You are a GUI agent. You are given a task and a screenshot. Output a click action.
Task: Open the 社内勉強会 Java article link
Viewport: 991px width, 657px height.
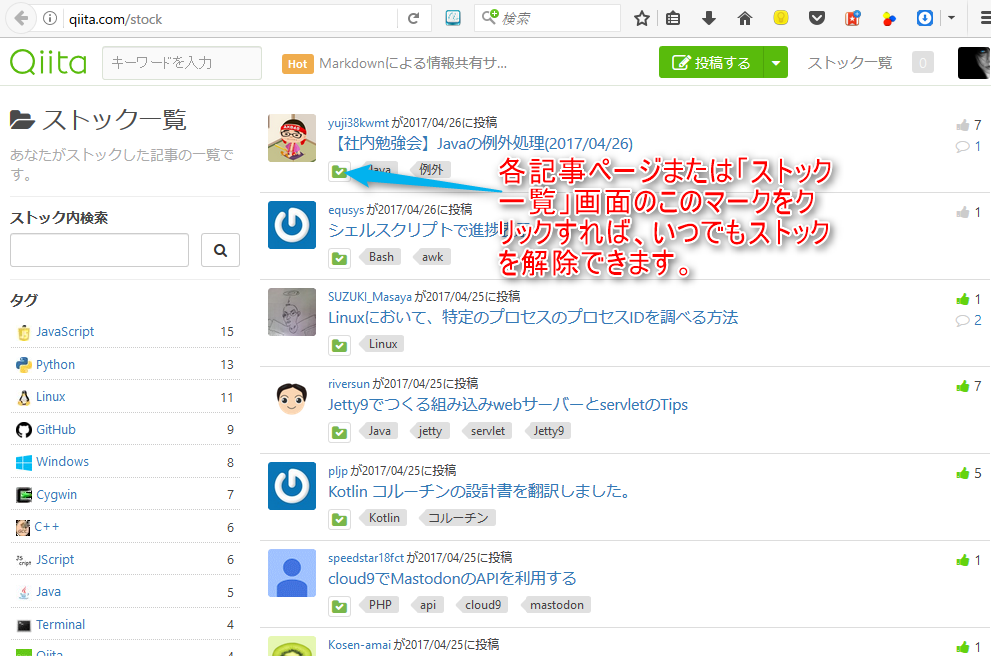[x=478, y=144]
